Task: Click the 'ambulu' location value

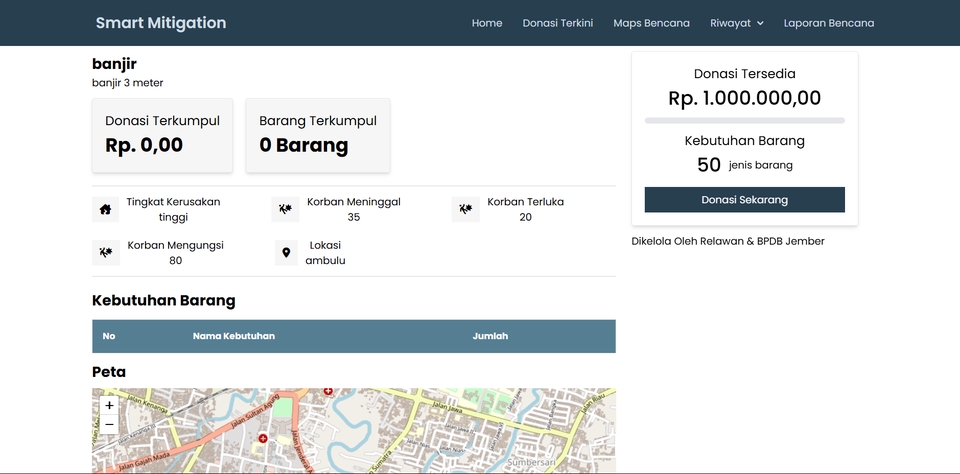Action: (325, 260)
